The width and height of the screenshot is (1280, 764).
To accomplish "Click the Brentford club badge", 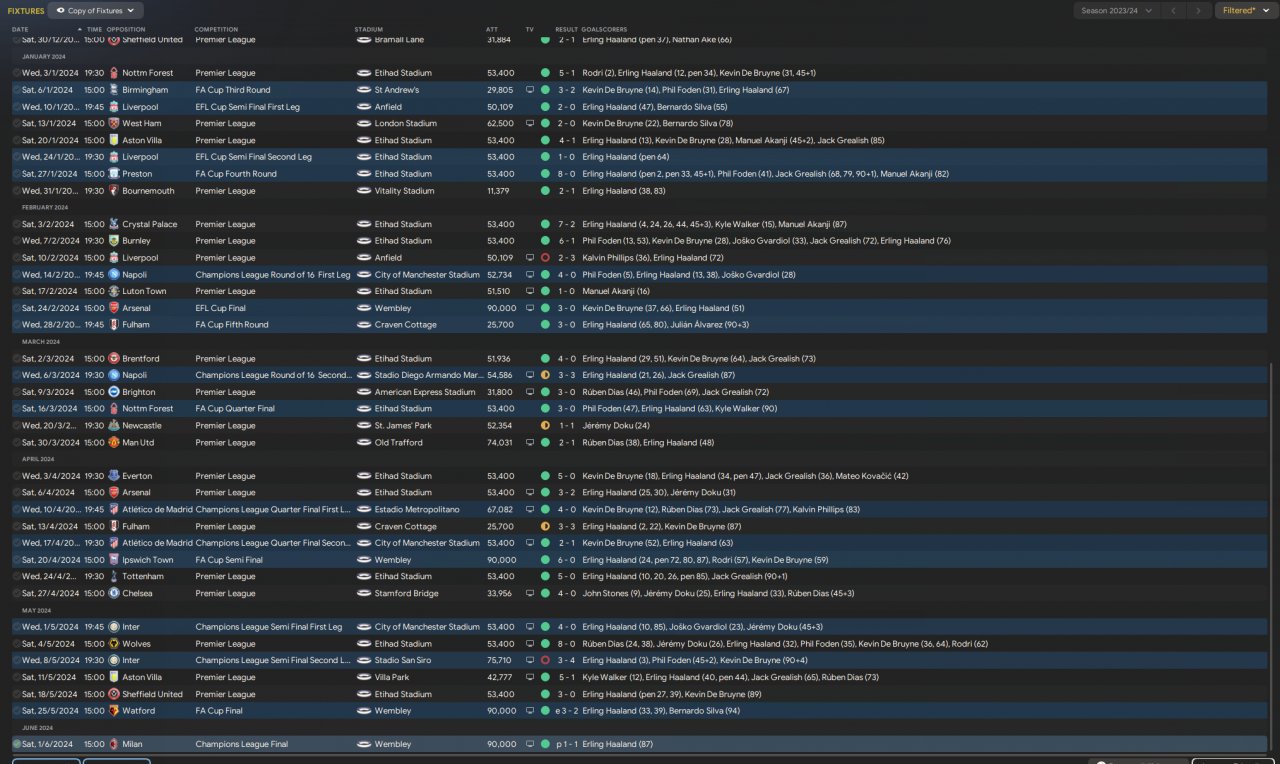I will [x=114, y=358].
